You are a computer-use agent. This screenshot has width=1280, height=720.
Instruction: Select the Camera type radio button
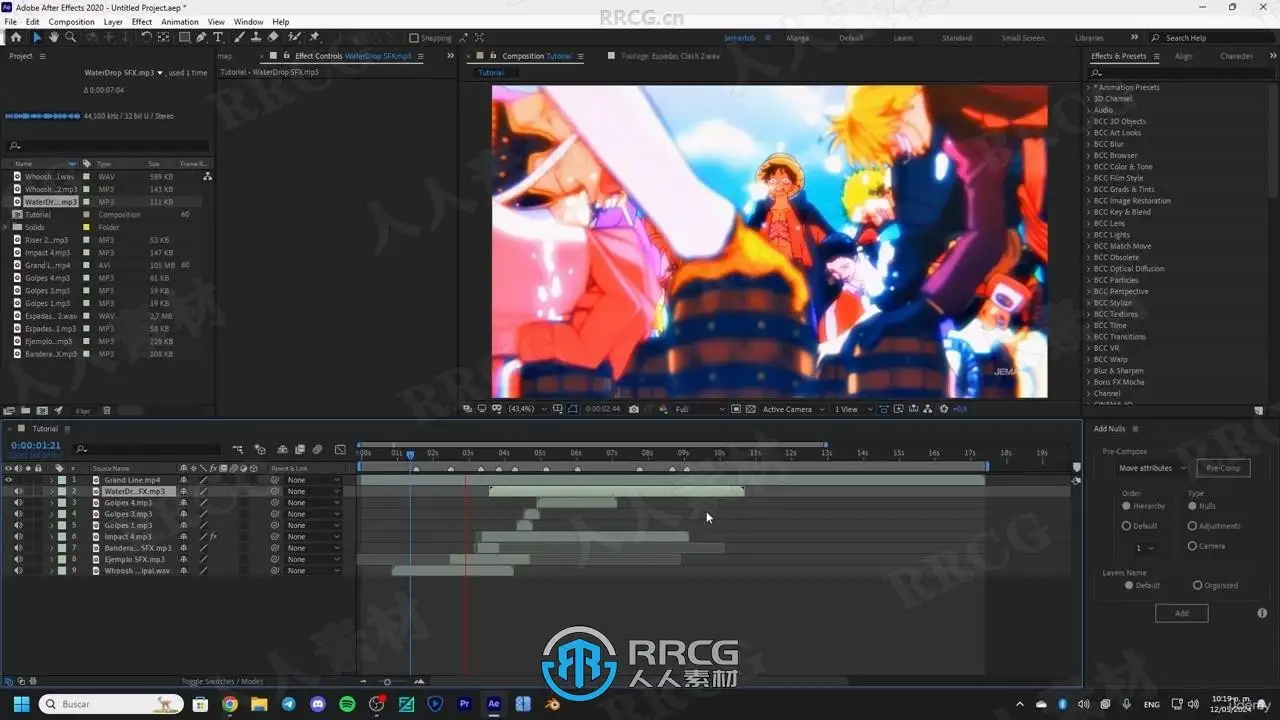pos(1192,546)
